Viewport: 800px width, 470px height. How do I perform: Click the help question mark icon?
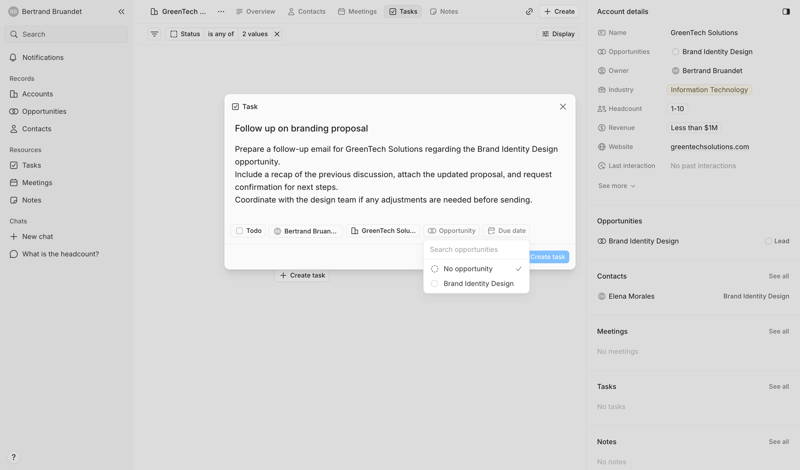[x=14, y=457]
